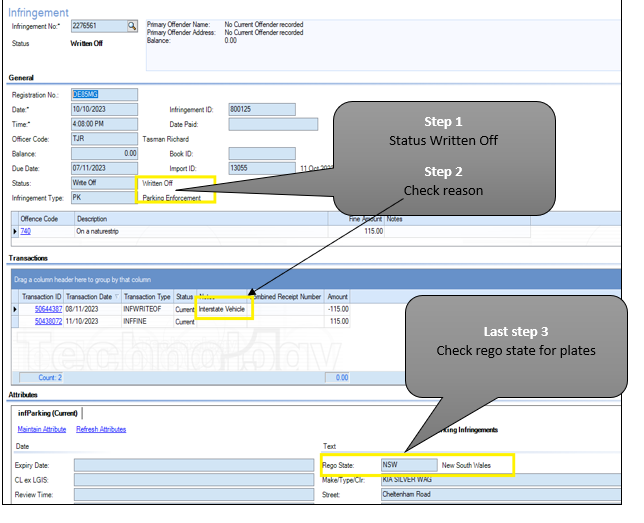Click the Infringement No. search magnifier icon
Image resolution: width=644 pixels, height=523 pixels.
132,25
